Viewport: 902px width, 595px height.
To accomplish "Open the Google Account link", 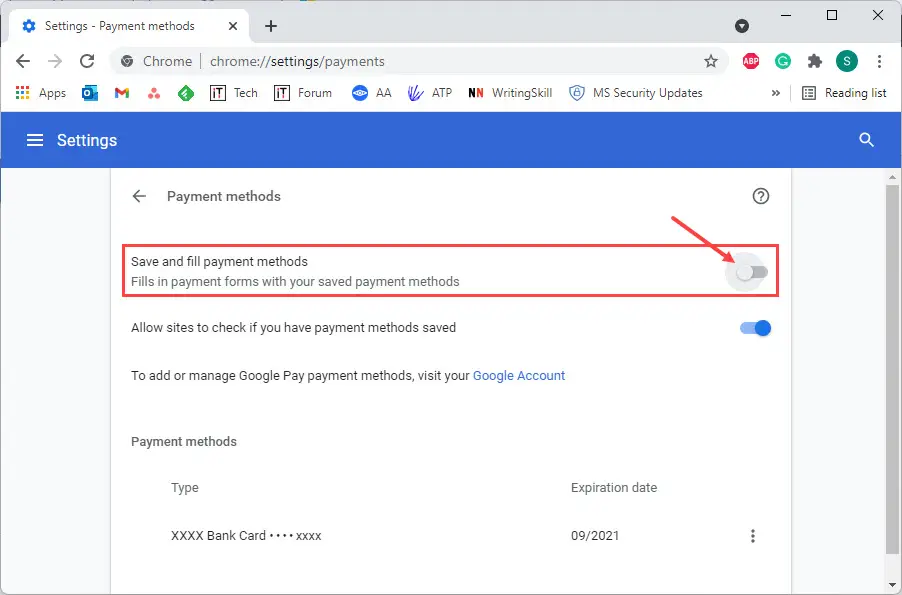I will point(519,376).
